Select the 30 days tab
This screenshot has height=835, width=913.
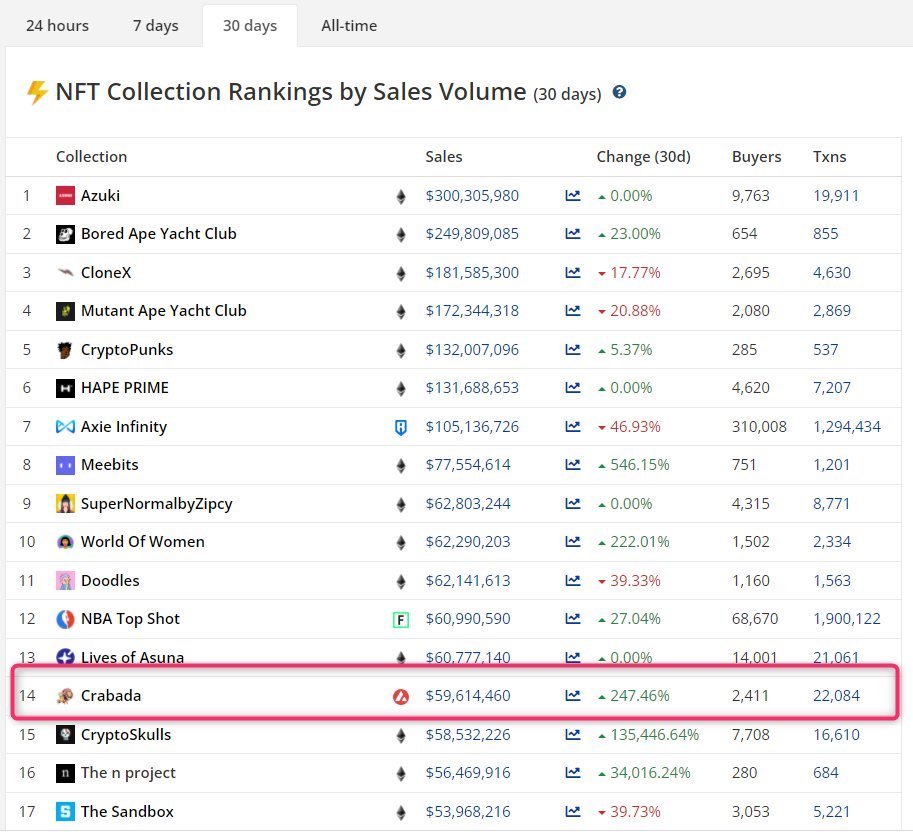coord(250,26)
